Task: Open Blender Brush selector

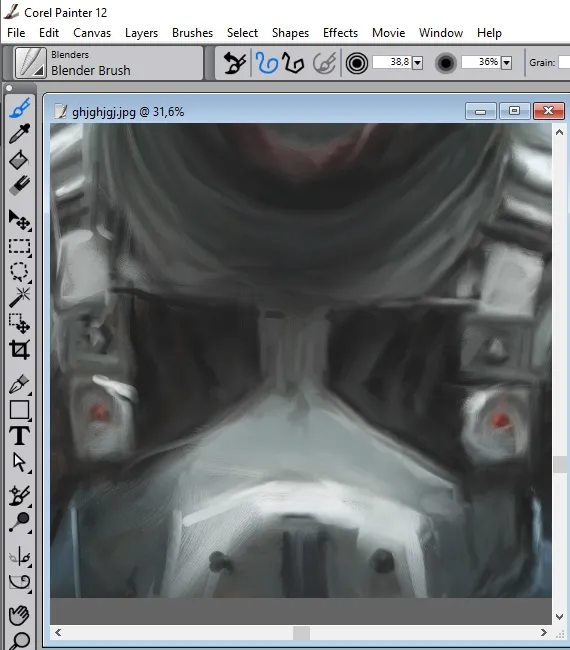Action: click(x=109, y=63)
